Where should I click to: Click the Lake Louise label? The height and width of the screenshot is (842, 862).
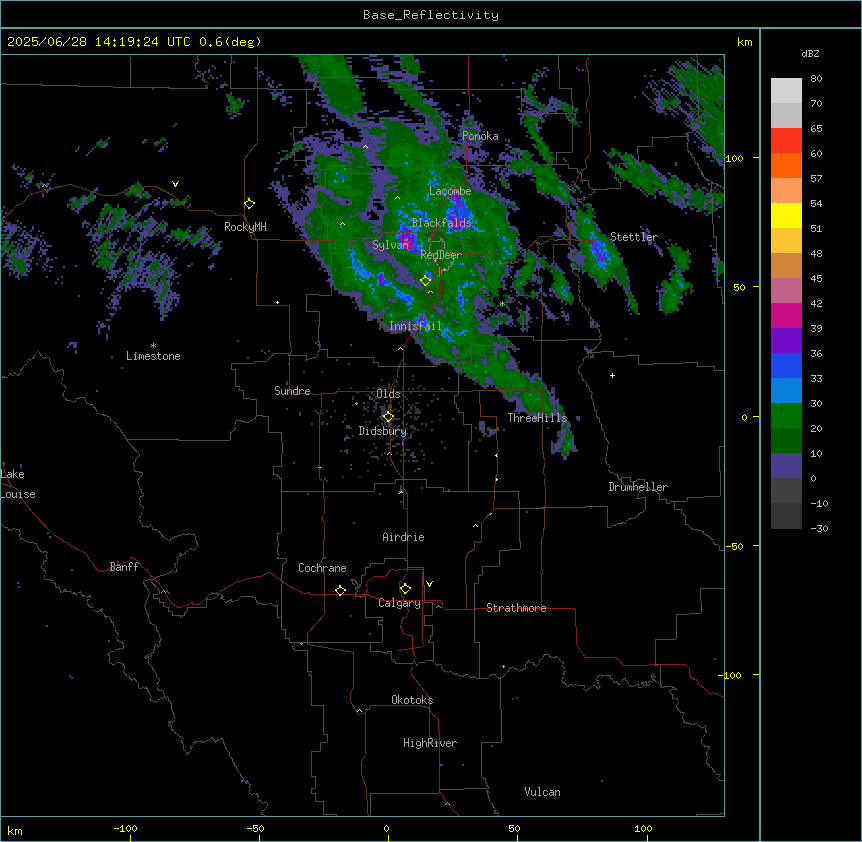[x=18, y=484]
